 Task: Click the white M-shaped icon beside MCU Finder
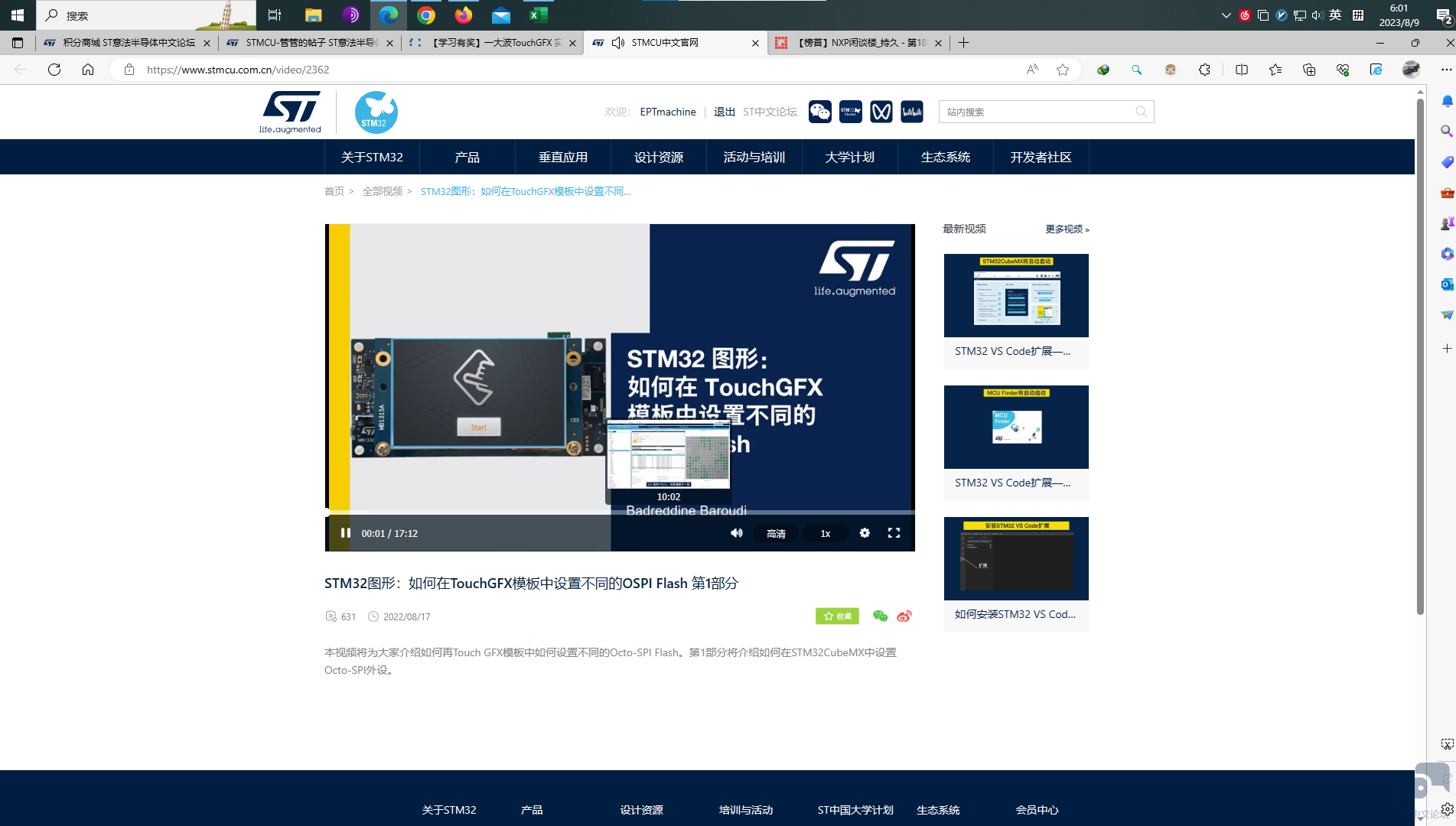point(881,112)
